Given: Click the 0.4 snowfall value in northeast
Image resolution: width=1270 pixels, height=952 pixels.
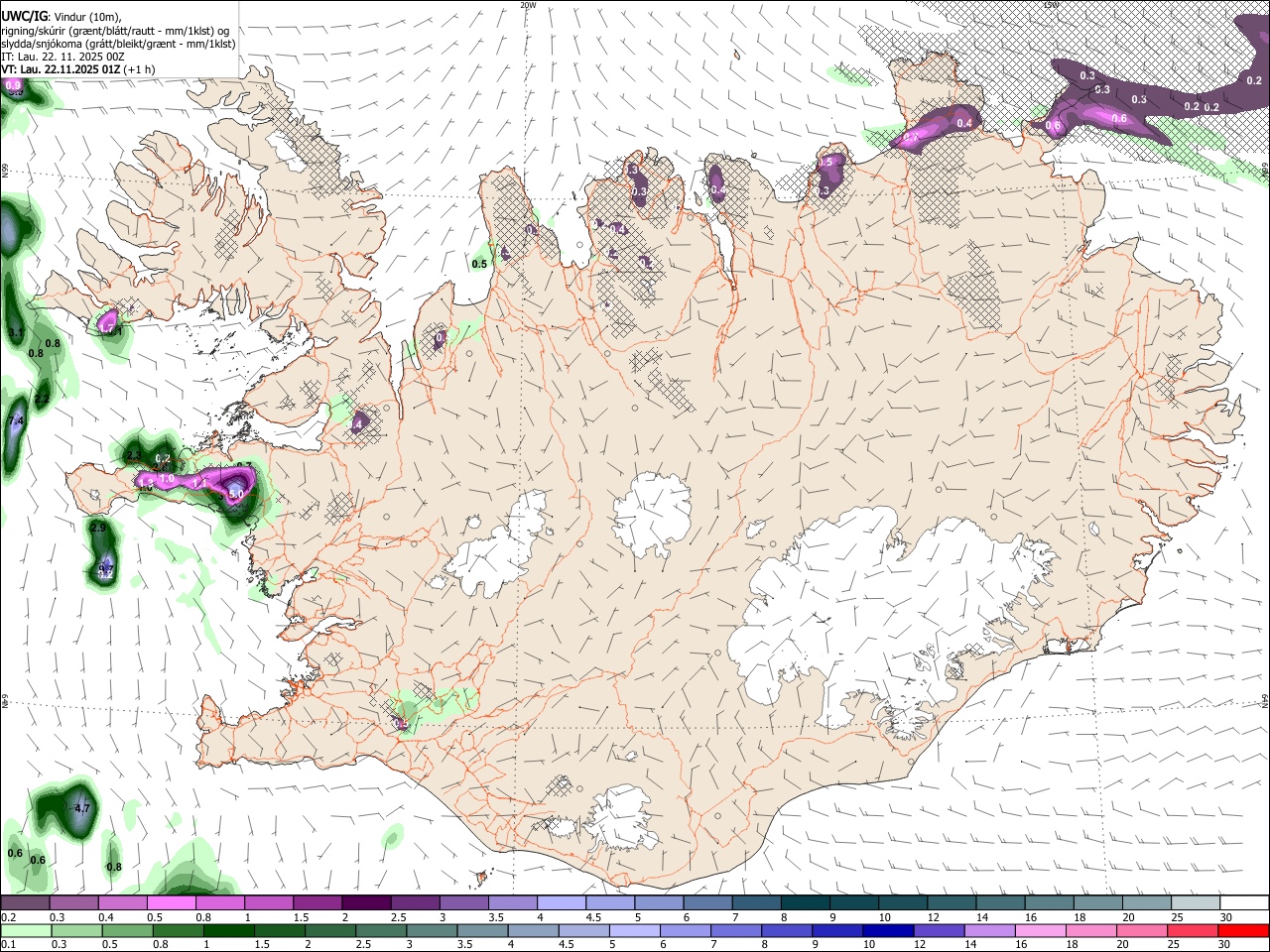Looking at the screenshot, I should pyautogui.click(x=964, y=123).
